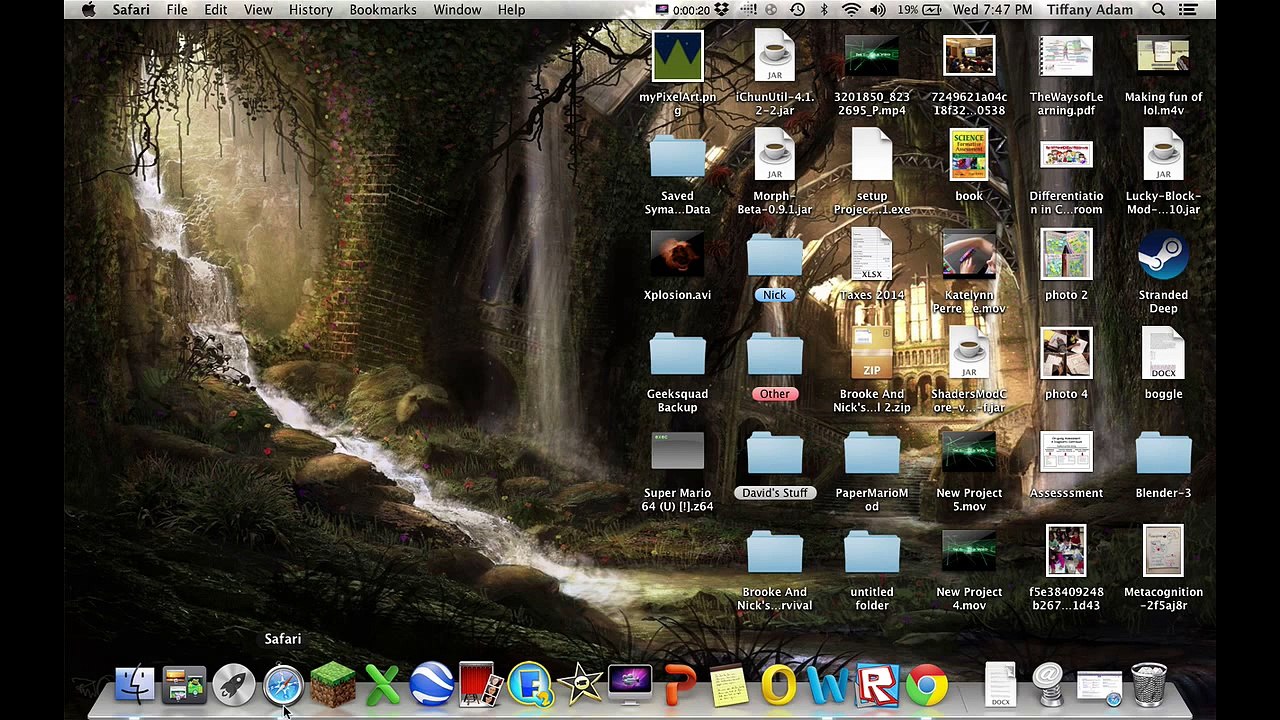Open Photo Booth in the dock
This screenshot has width=1280, height=720.
click(481, 685)
